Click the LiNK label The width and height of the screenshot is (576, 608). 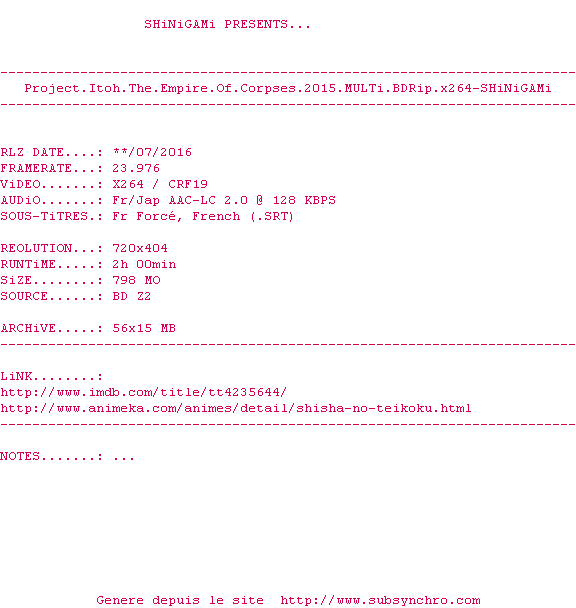51,376
